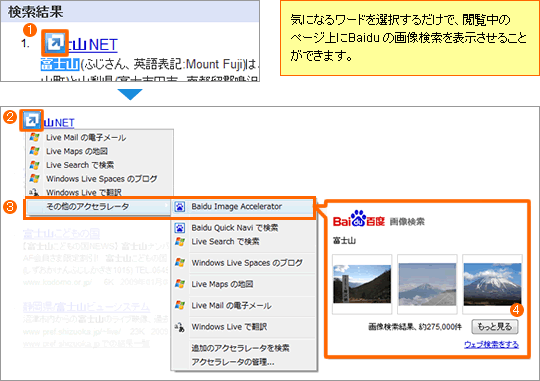The image size is (540, 381).
Task: Open the faded 静岡県/富士山ビューシステム link
Action: point(86,307)
